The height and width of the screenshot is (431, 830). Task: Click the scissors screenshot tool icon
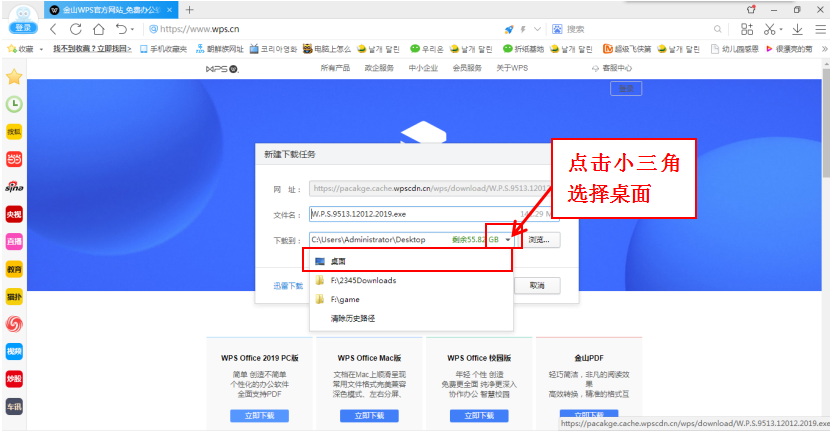[x=770, y=29]
